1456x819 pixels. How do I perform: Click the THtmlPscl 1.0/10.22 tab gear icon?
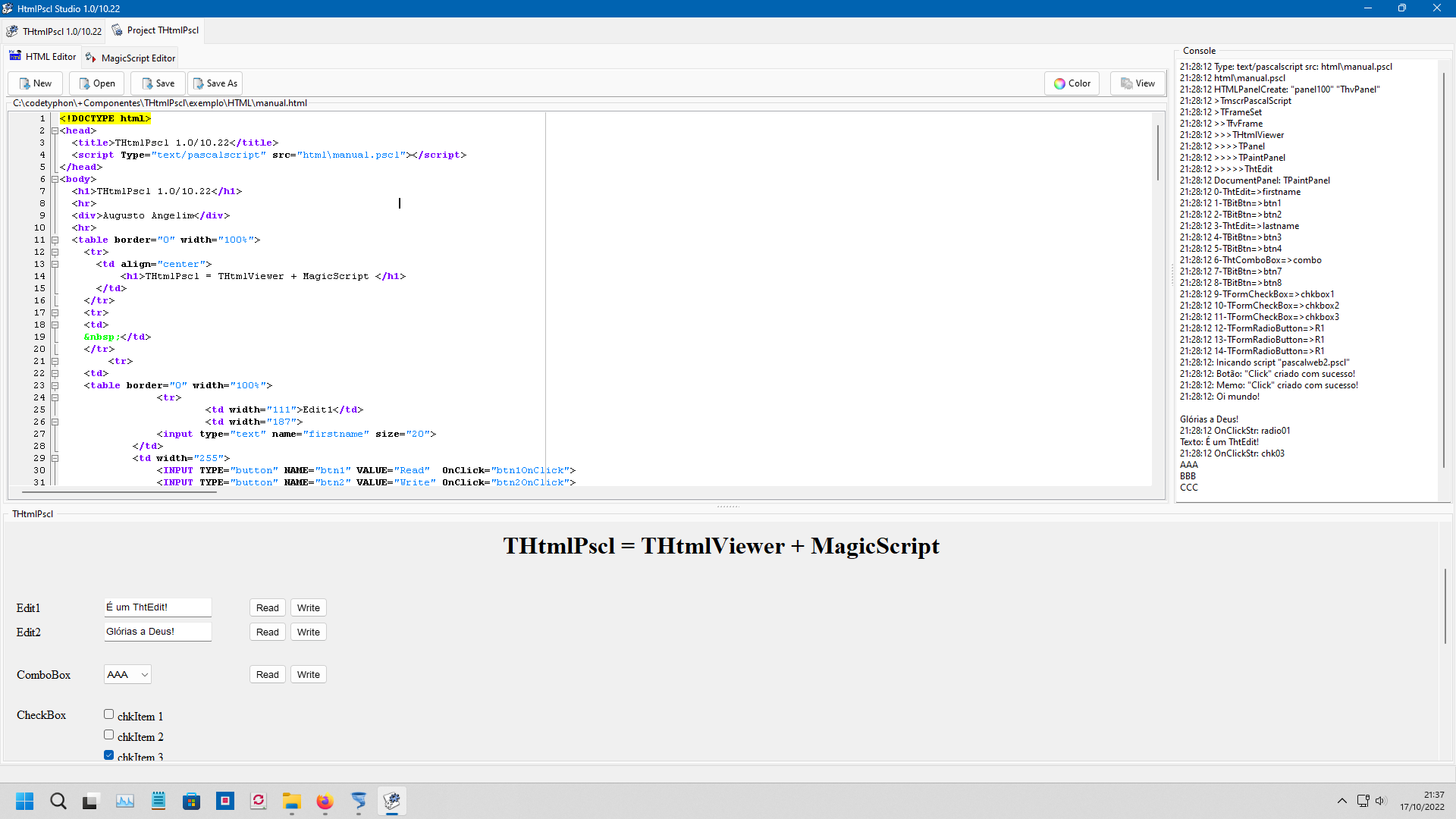pyautogui.click(x=12, y=31)
